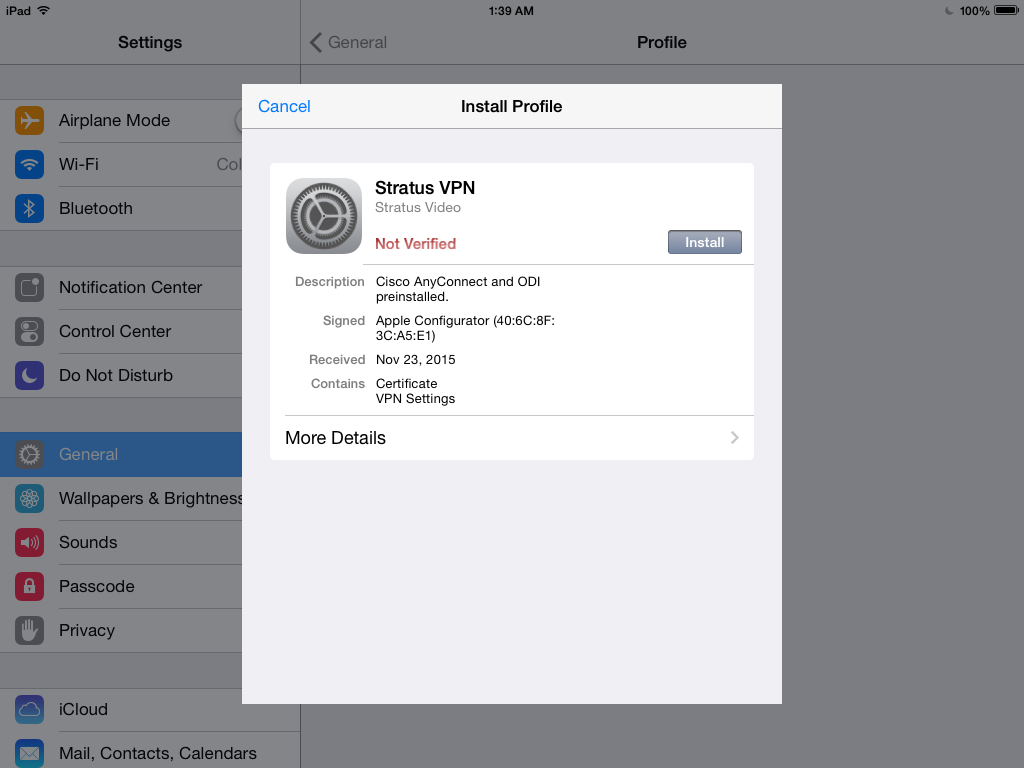This screenshot has width=1024, height=768.
Task: Open Privacy settings
Action: click(121, 631)
